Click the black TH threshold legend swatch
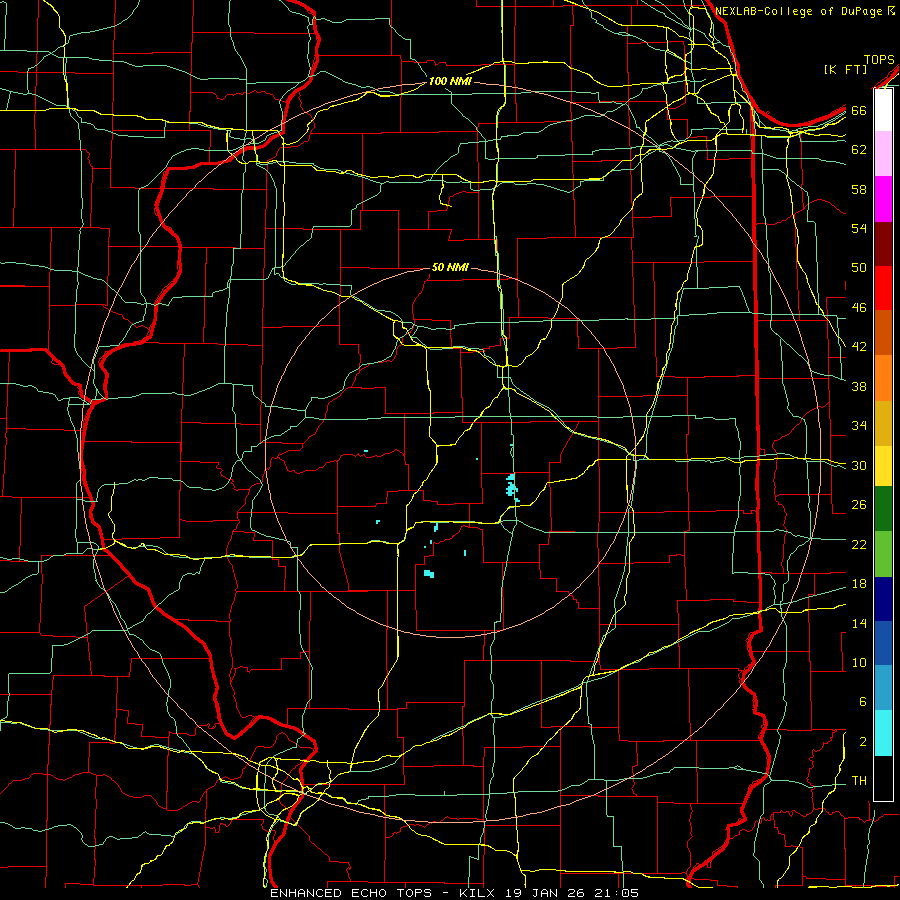Image resolution: width=900 pixels, height=900 pixels. 883,778
